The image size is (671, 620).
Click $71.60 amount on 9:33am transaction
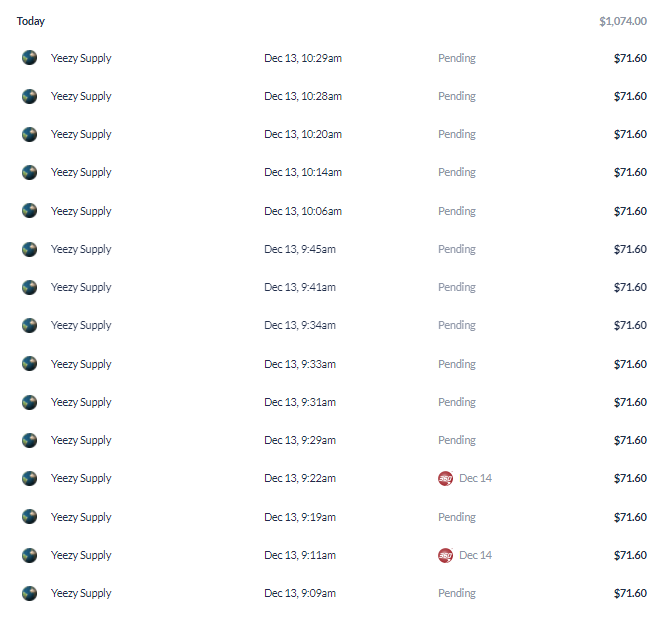[630, 364]
